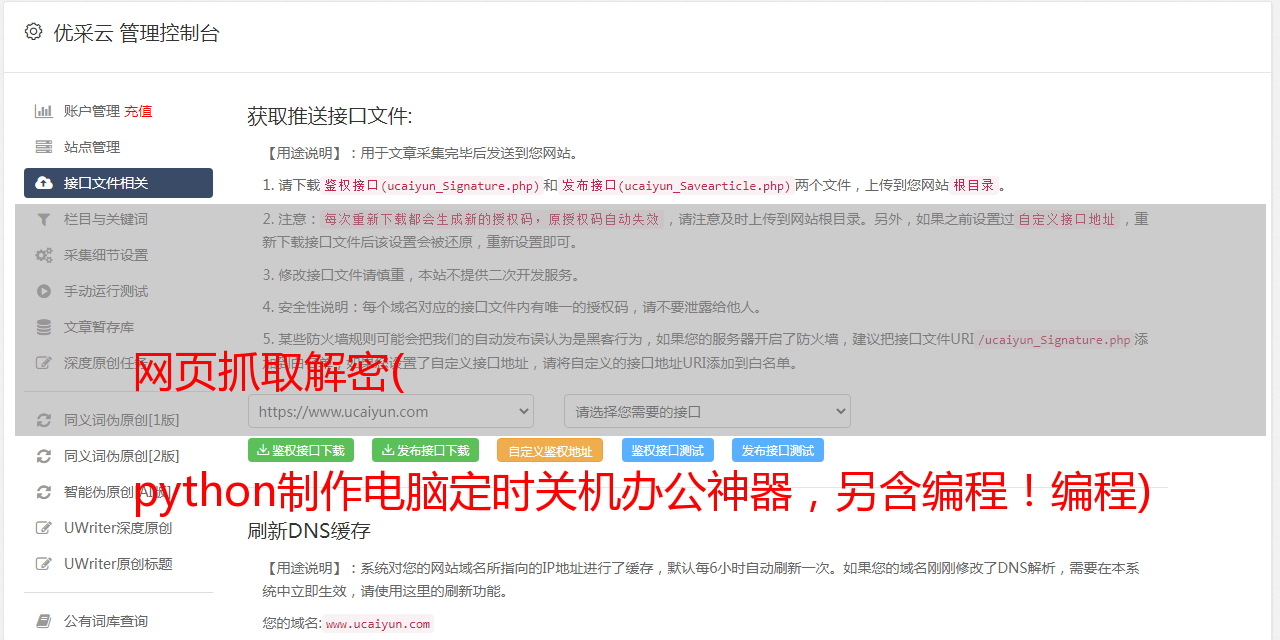Viewport: 1280px width, 640px height.
Task: Click the refresh icon for 同义词伪原创[2版]
Action: [x=44, y=456]
